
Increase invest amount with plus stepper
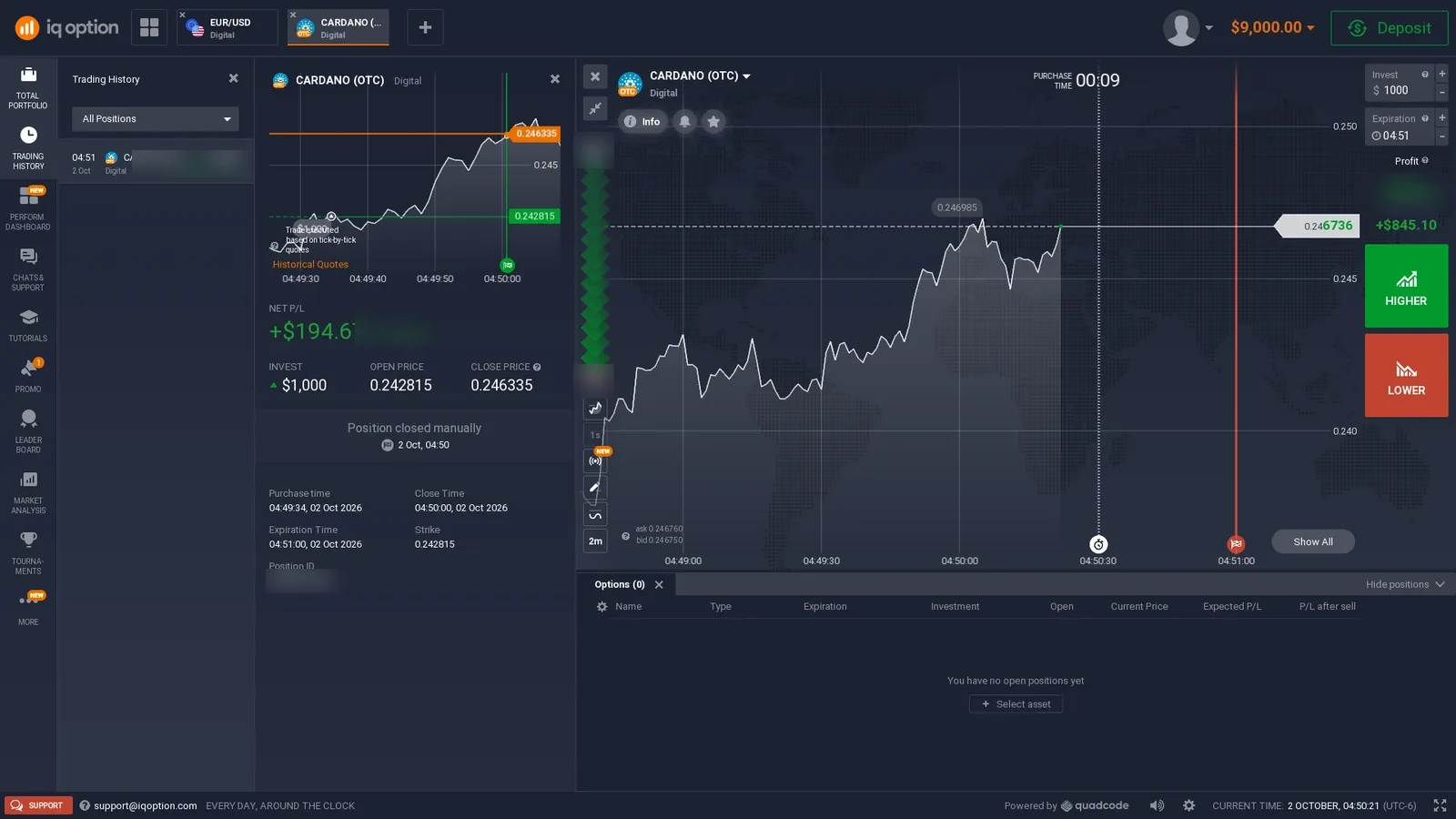pos(1441,74)
